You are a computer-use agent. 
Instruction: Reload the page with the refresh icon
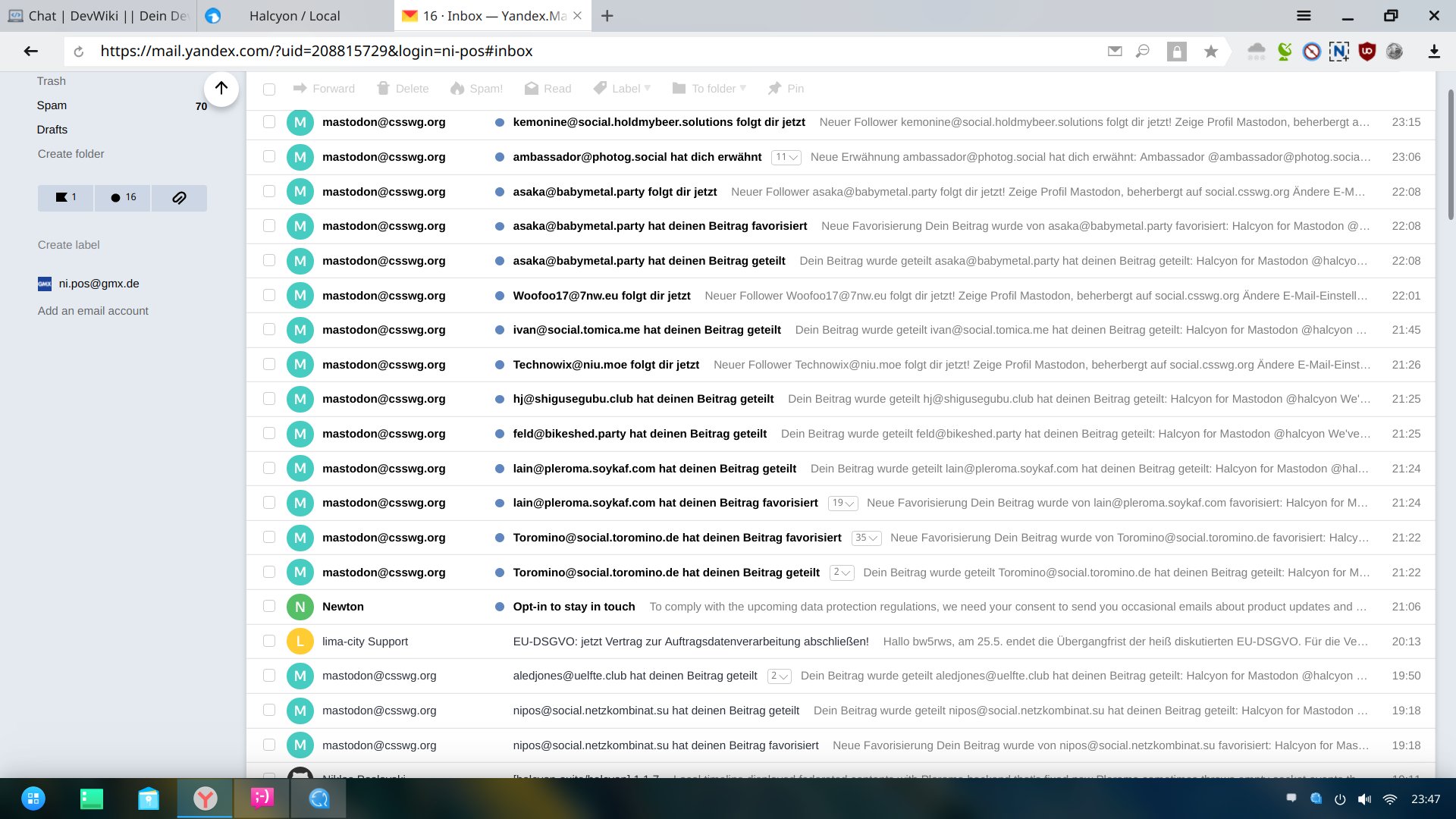(x=79, y=52)
